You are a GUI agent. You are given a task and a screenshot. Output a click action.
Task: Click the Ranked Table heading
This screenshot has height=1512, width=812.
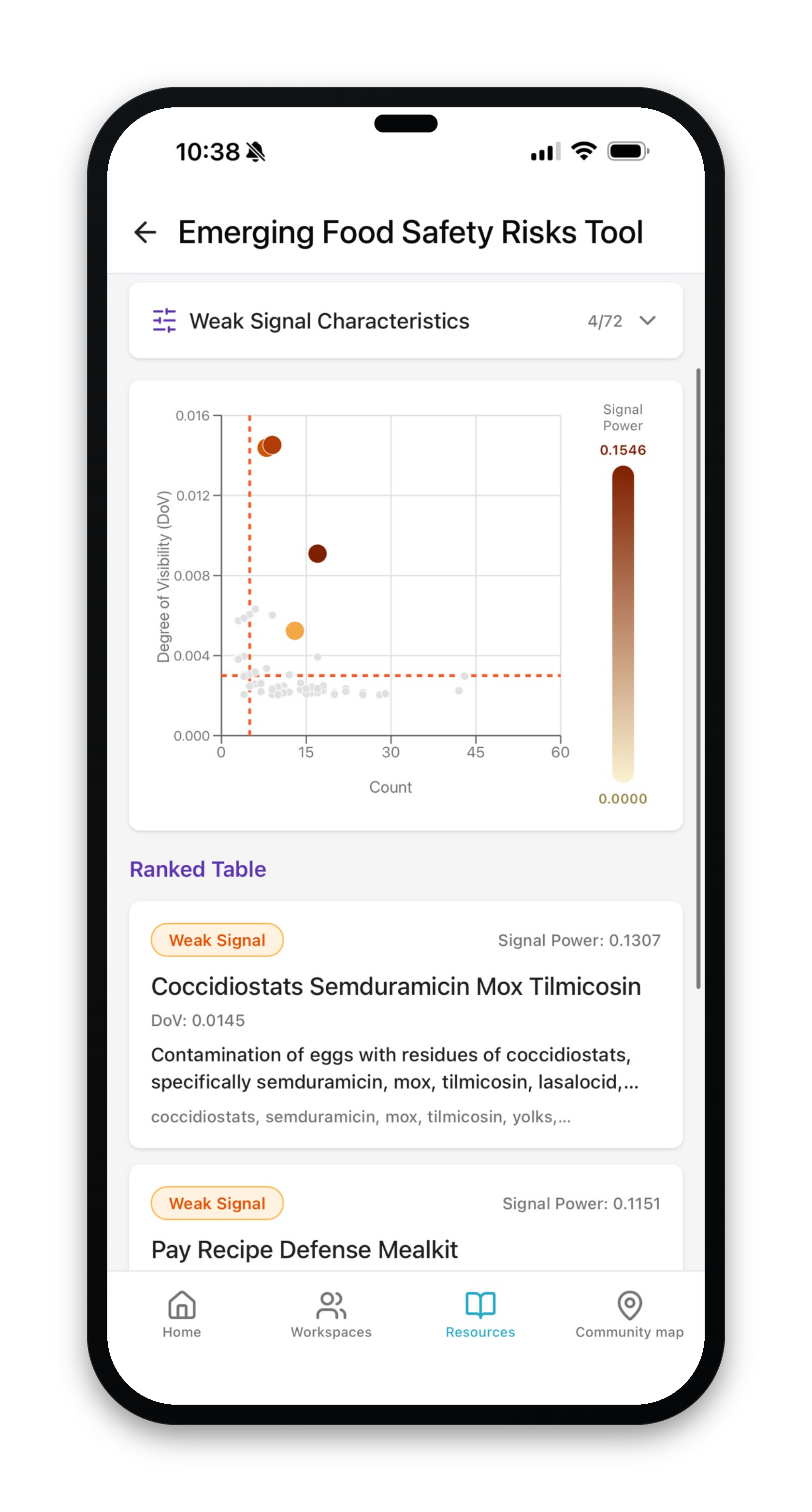[198, 869]
